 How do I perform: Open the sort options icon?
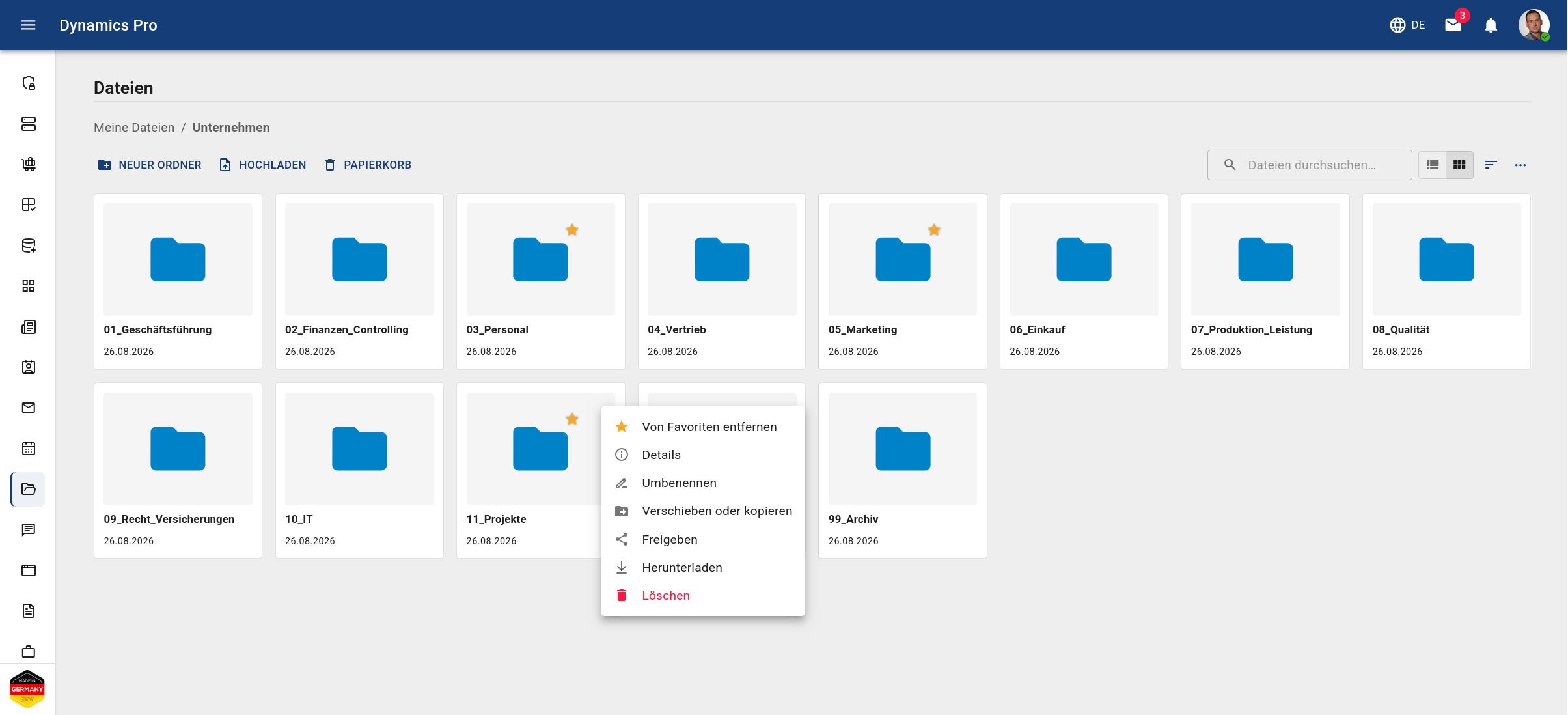[x=1491, y=165]
